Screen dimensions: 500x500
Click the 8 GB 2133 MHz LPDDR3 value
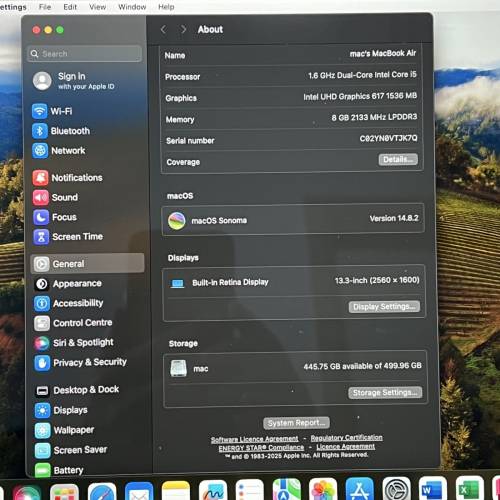coord(374,117)
